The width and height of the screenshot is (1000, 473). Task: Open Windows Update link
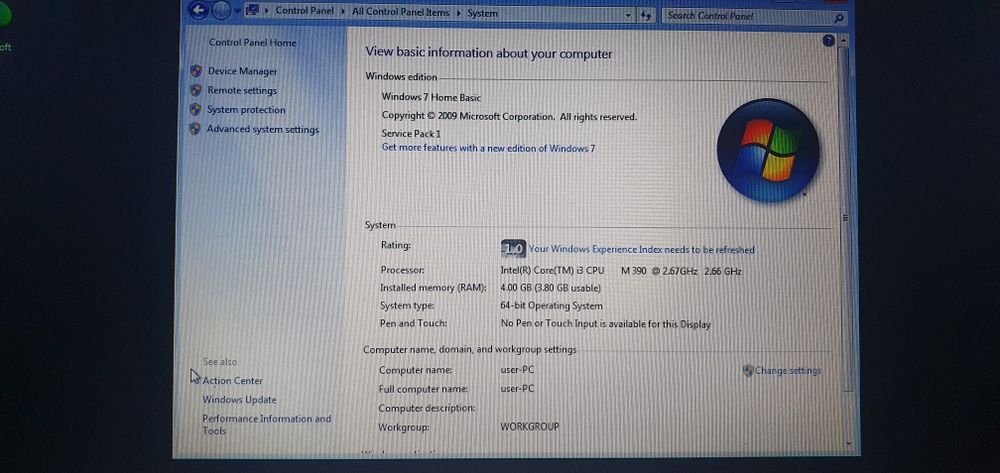239,400
